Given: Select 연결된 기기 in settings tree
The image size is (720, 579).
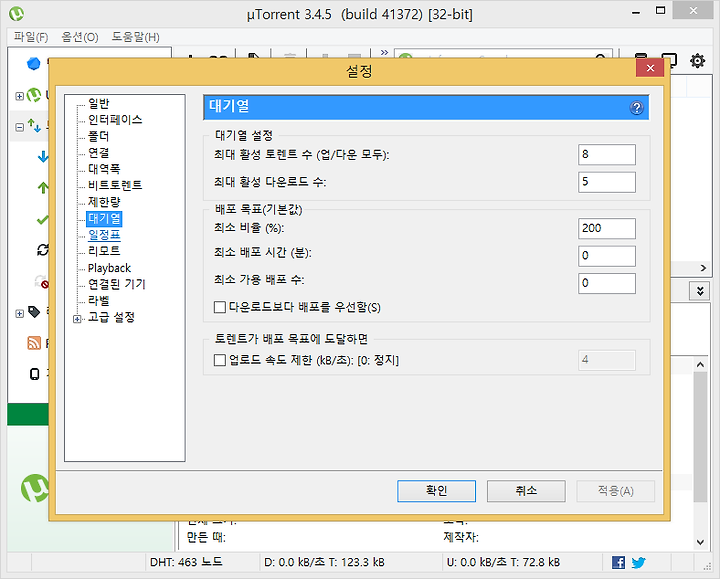Looking at the screenshot, I should click(x=117, y=284).
